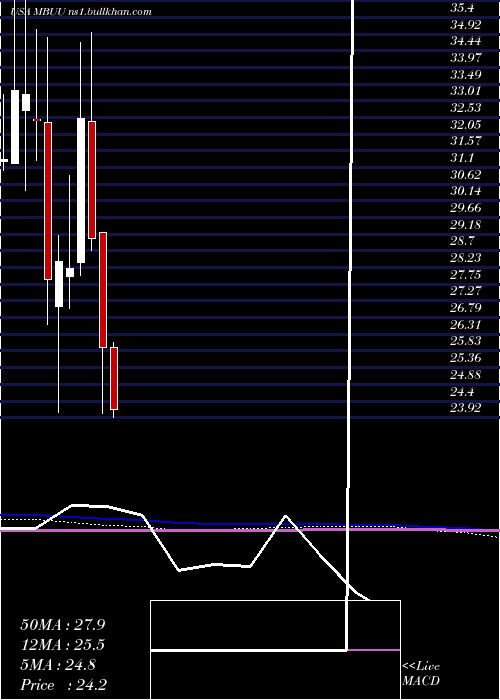Viewport: 500px width, 700px height.
Task: Click the 33.49 price axis label
Action: coord(466,74)
